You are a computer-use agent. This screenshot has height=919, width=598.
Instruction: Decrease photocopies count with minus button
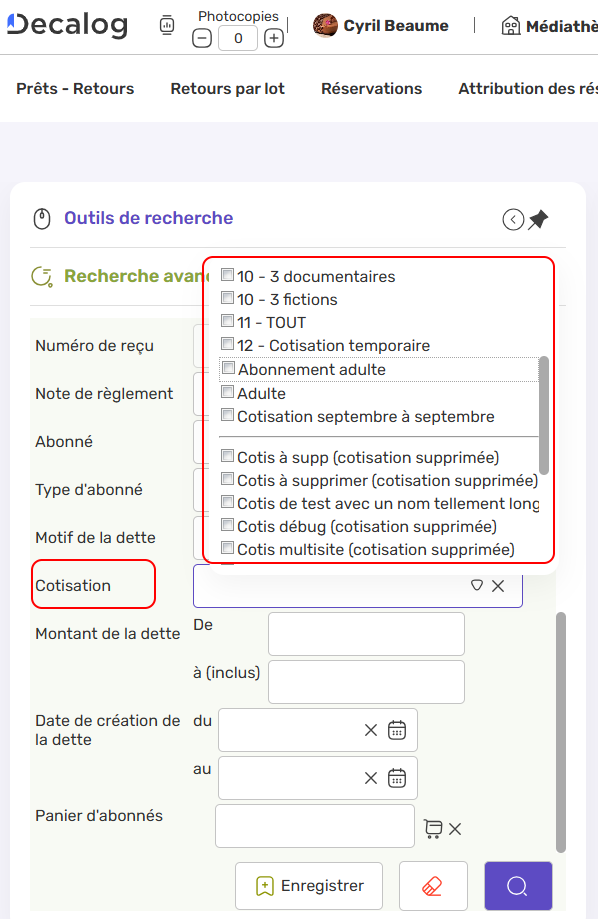tap(202, 39)
